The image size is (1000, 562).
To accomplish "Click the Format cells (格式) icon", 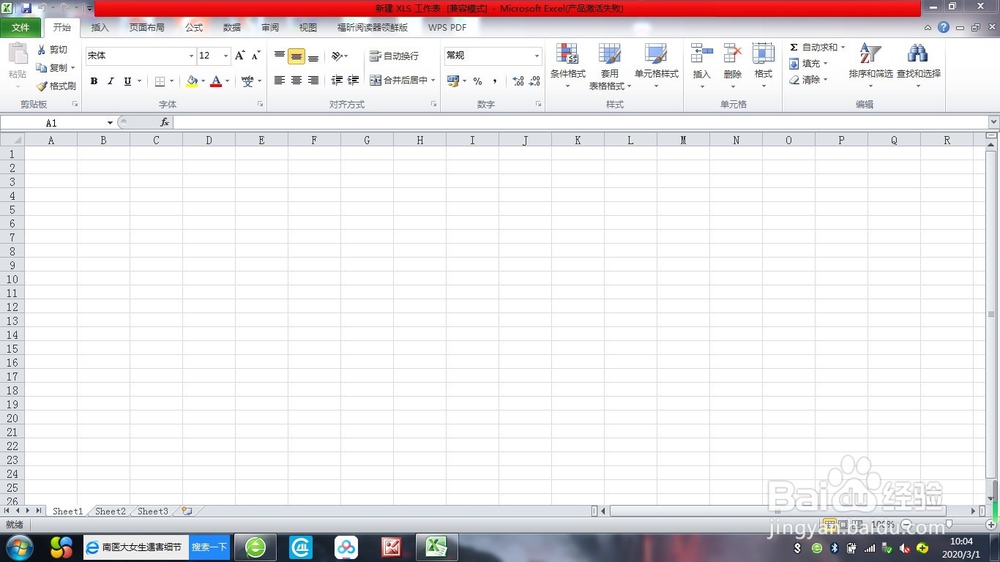I will [x=763, y=54].
